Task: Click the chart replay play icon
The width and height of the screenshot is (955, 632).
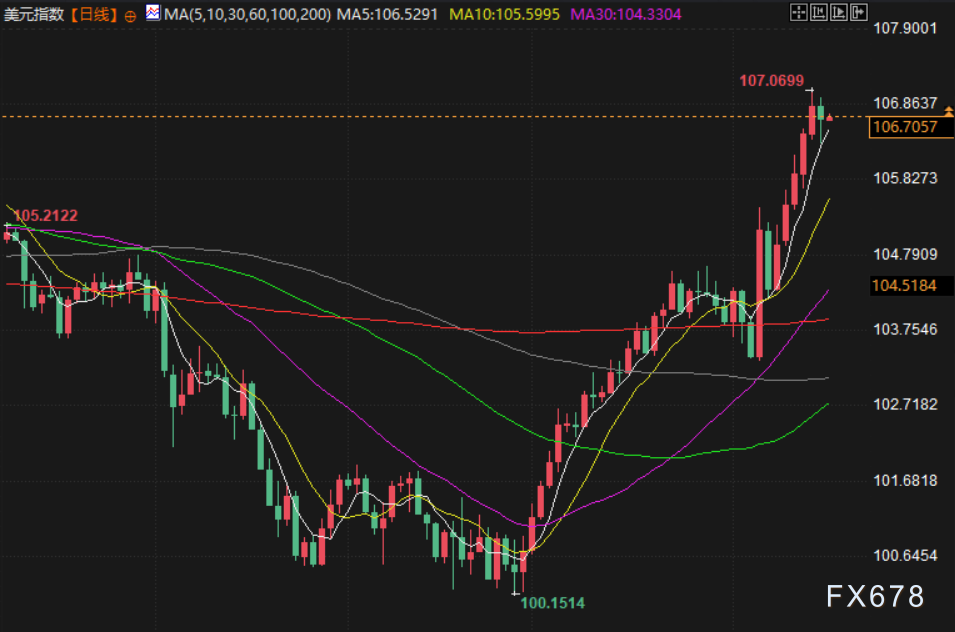Action: pos(838,13)
